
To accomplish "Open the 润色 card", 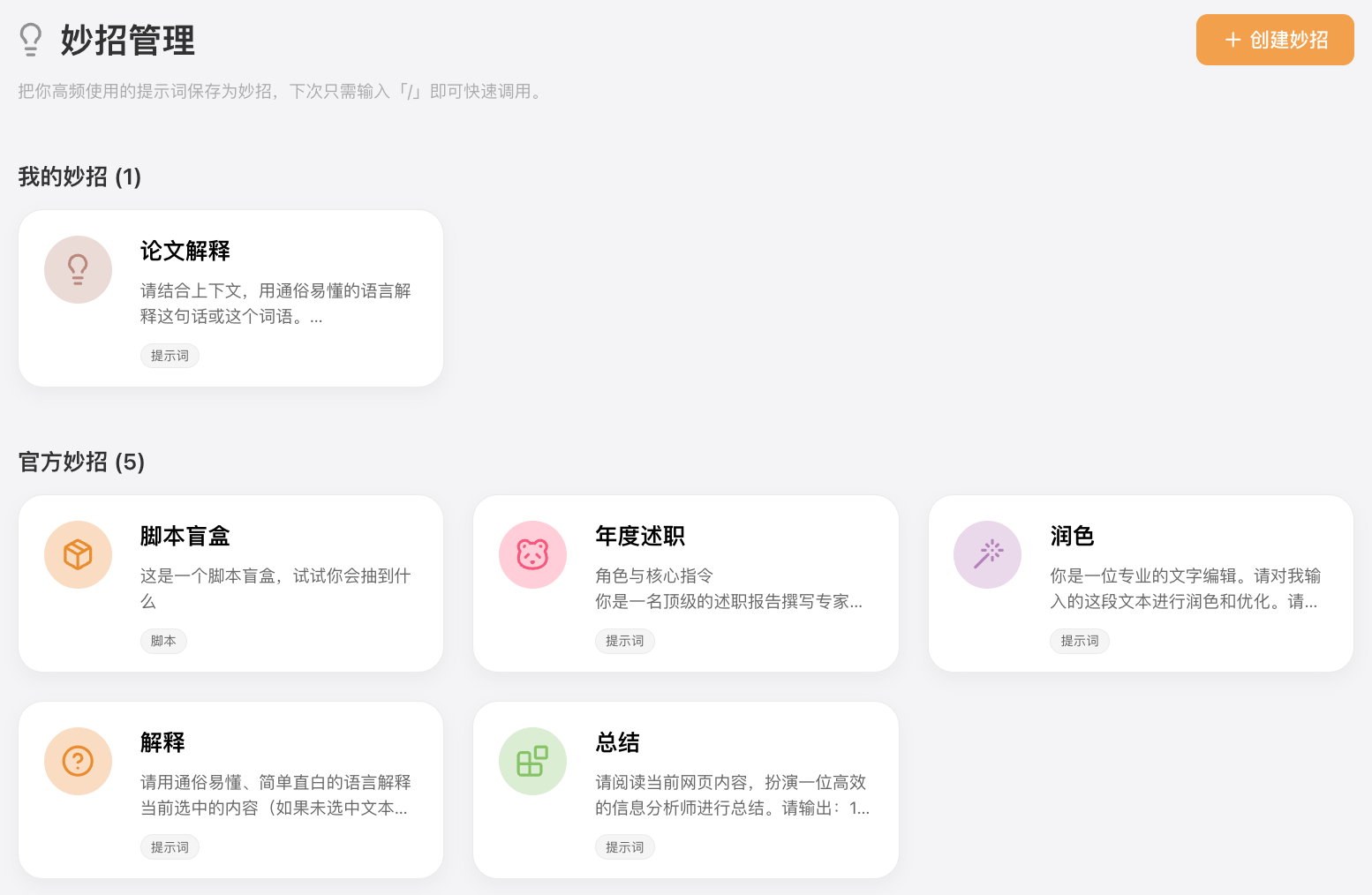I will tap(1140, 583).
